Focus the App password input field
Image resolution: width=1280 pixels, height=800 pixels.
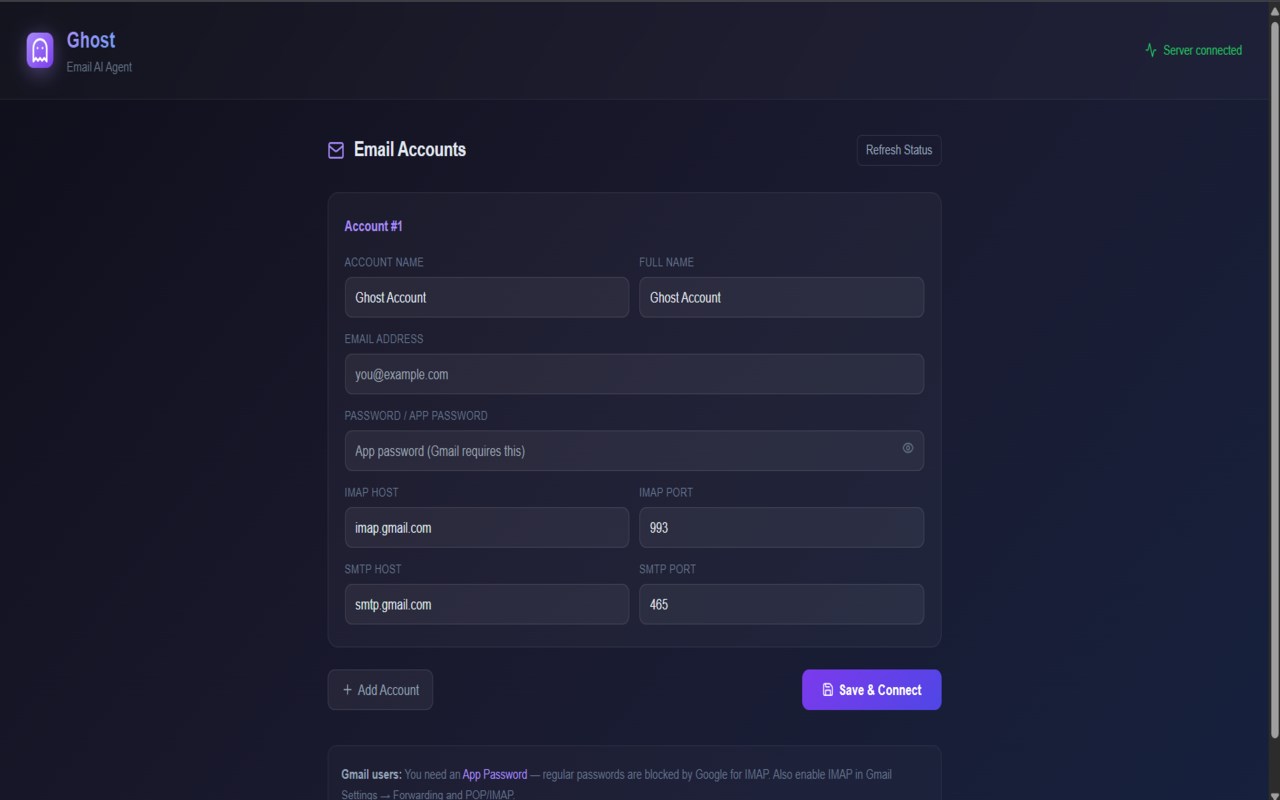[x=620, y=451]
